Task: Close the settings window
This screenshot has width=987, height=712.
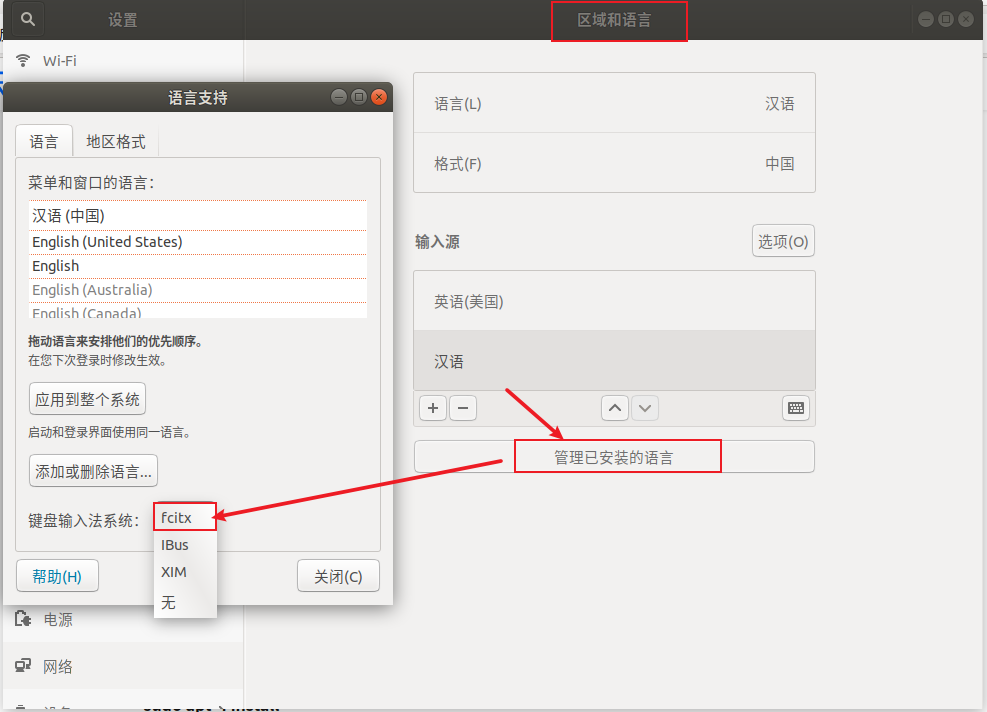Action: 966,20
